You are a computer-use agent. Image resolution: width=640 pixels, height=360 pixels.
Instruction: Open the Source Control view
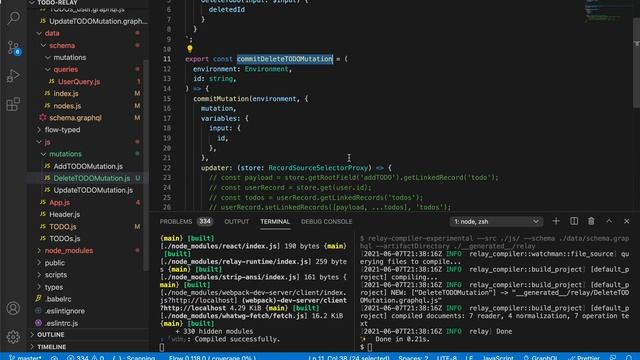tap(13, 48)
